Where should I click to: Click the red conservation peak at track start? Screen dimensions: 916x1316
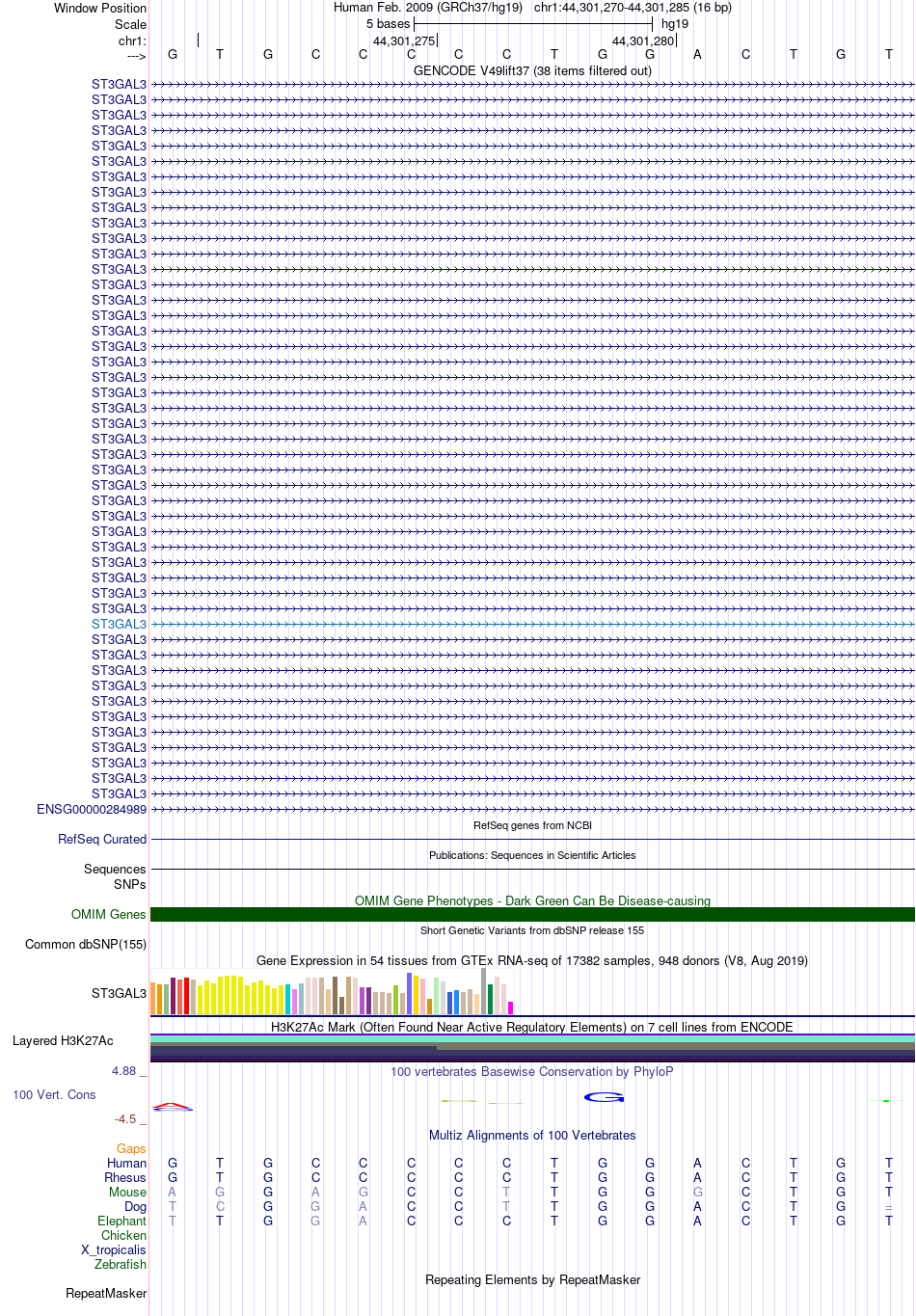click(x=173, y=1106)
